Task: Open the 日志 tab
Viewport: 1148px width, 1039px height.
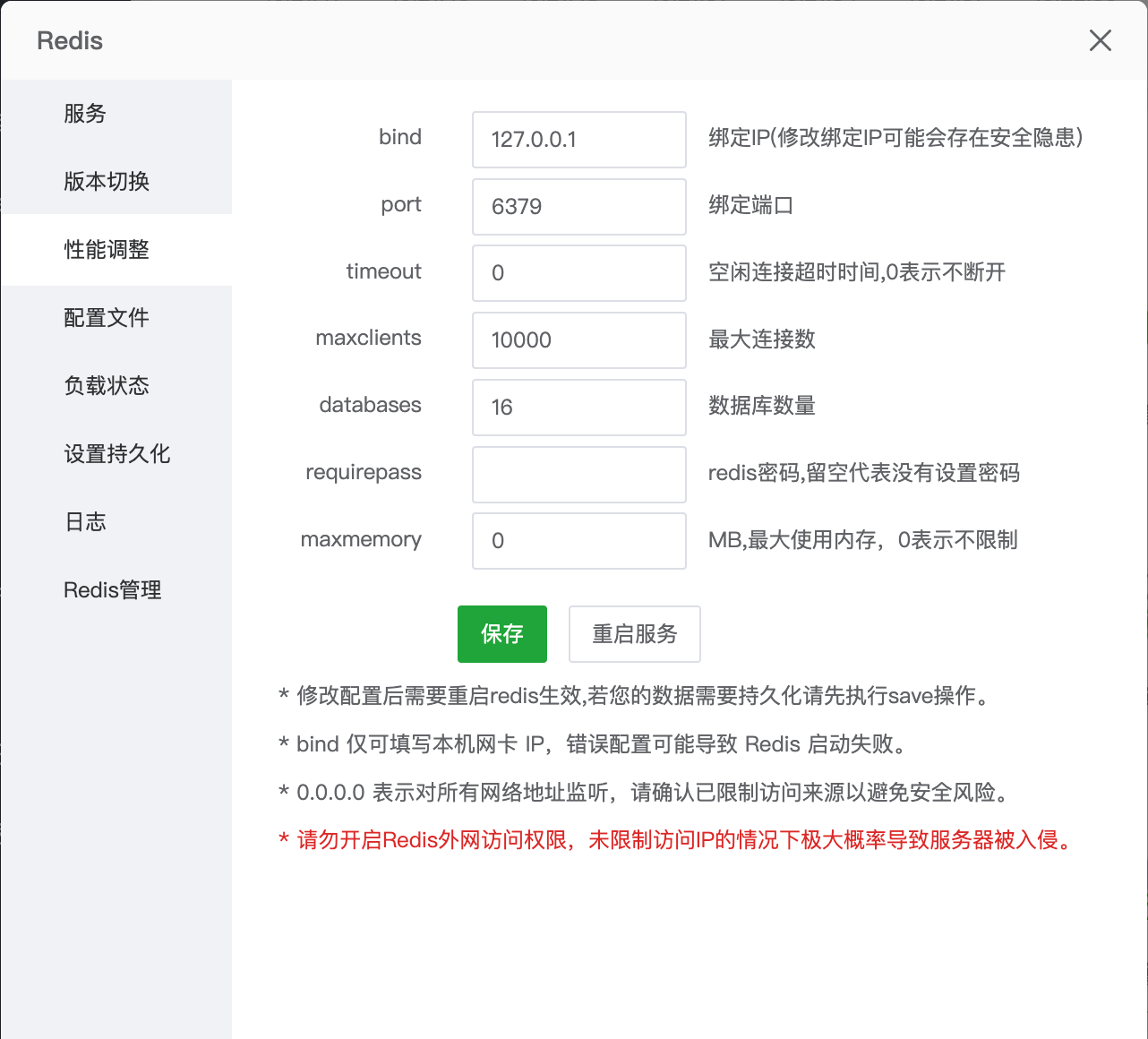Action: pyautogui.click(x=116, y=521)
